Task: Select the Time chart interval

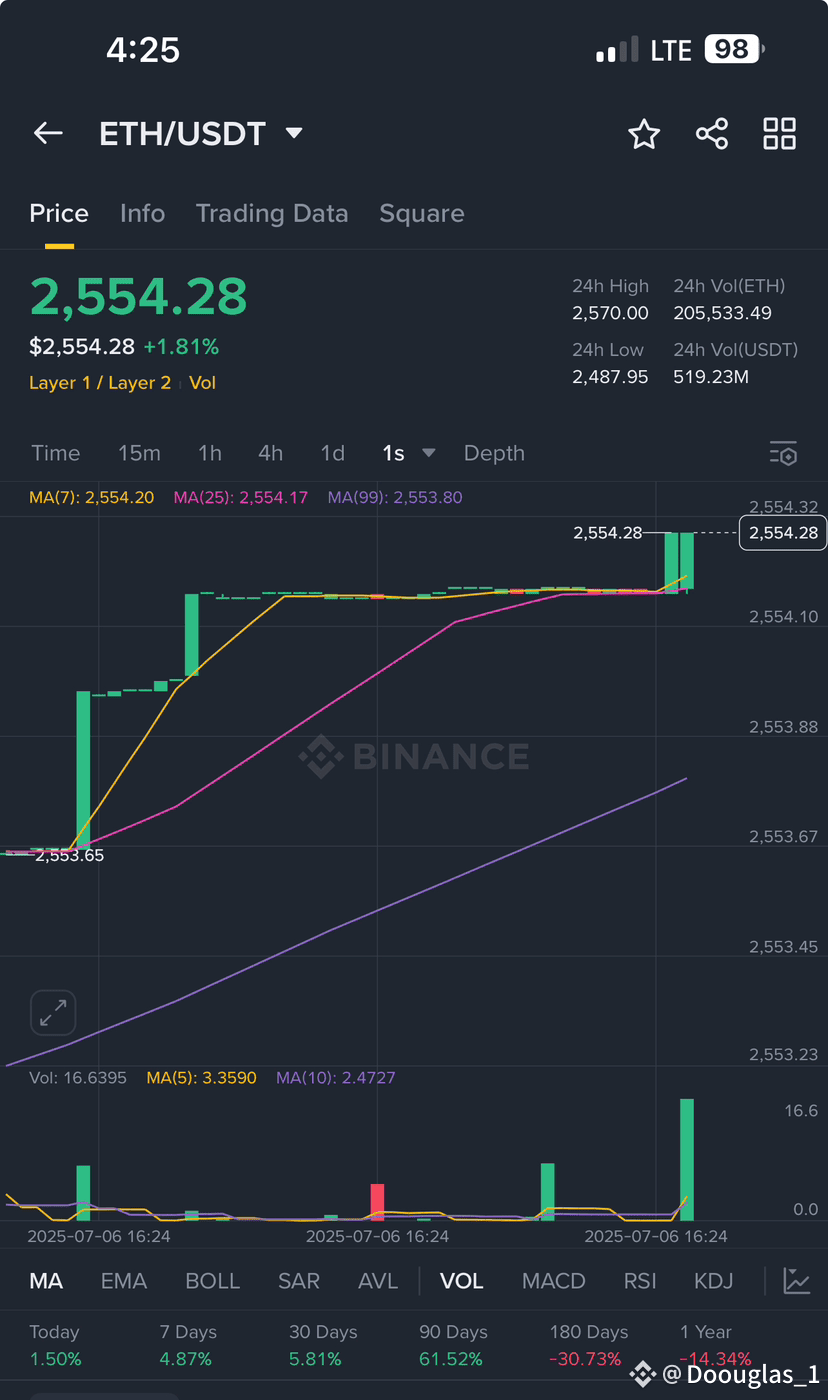Action: [x=56, y=453]
